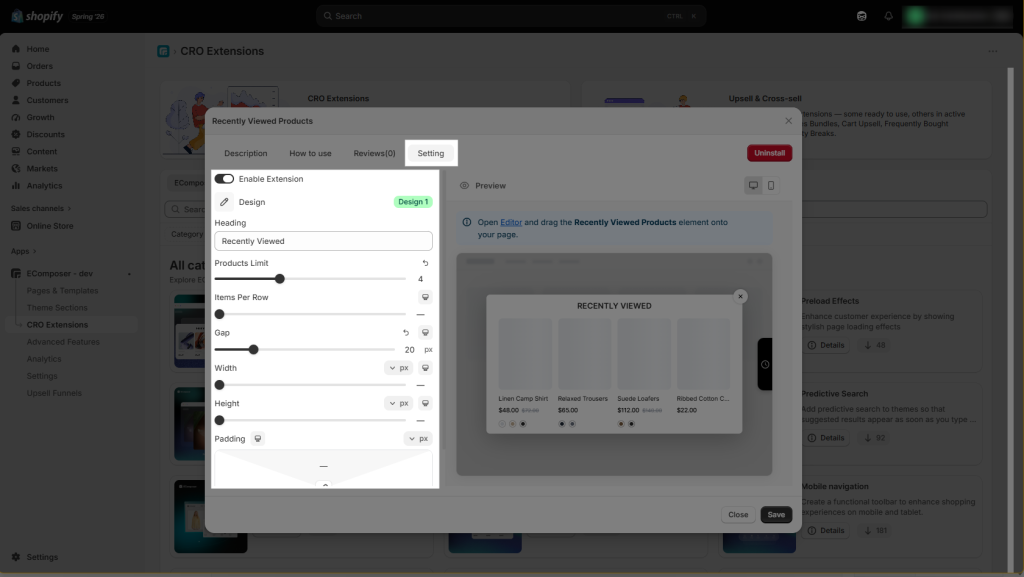
Task: Open Advanced Features under EComposer
Action: click(x=63, y=341)
